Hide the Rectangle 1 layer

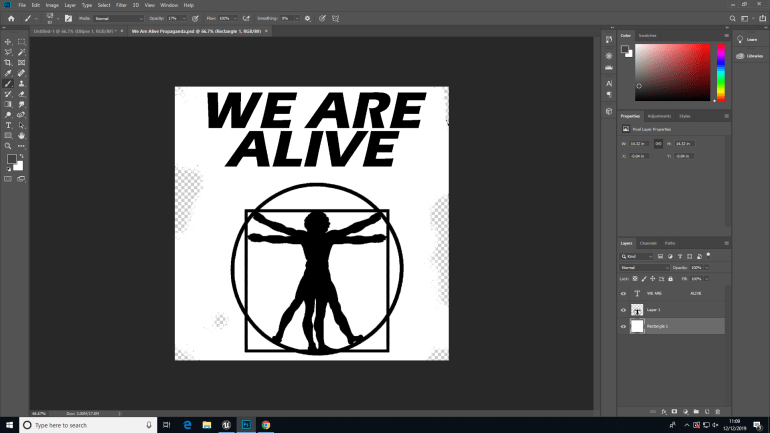pos(623,327)
